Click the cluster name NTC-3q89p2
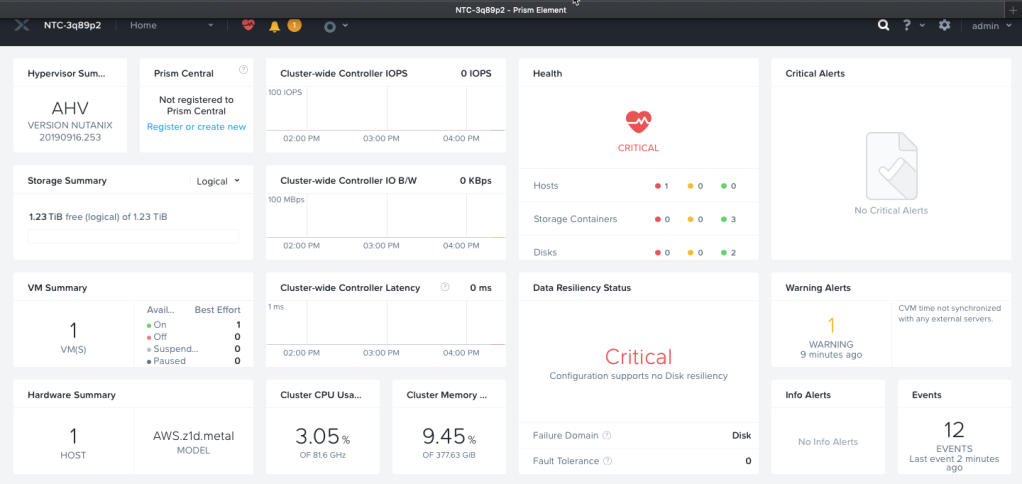1022x484 pixels. [72, 25]
